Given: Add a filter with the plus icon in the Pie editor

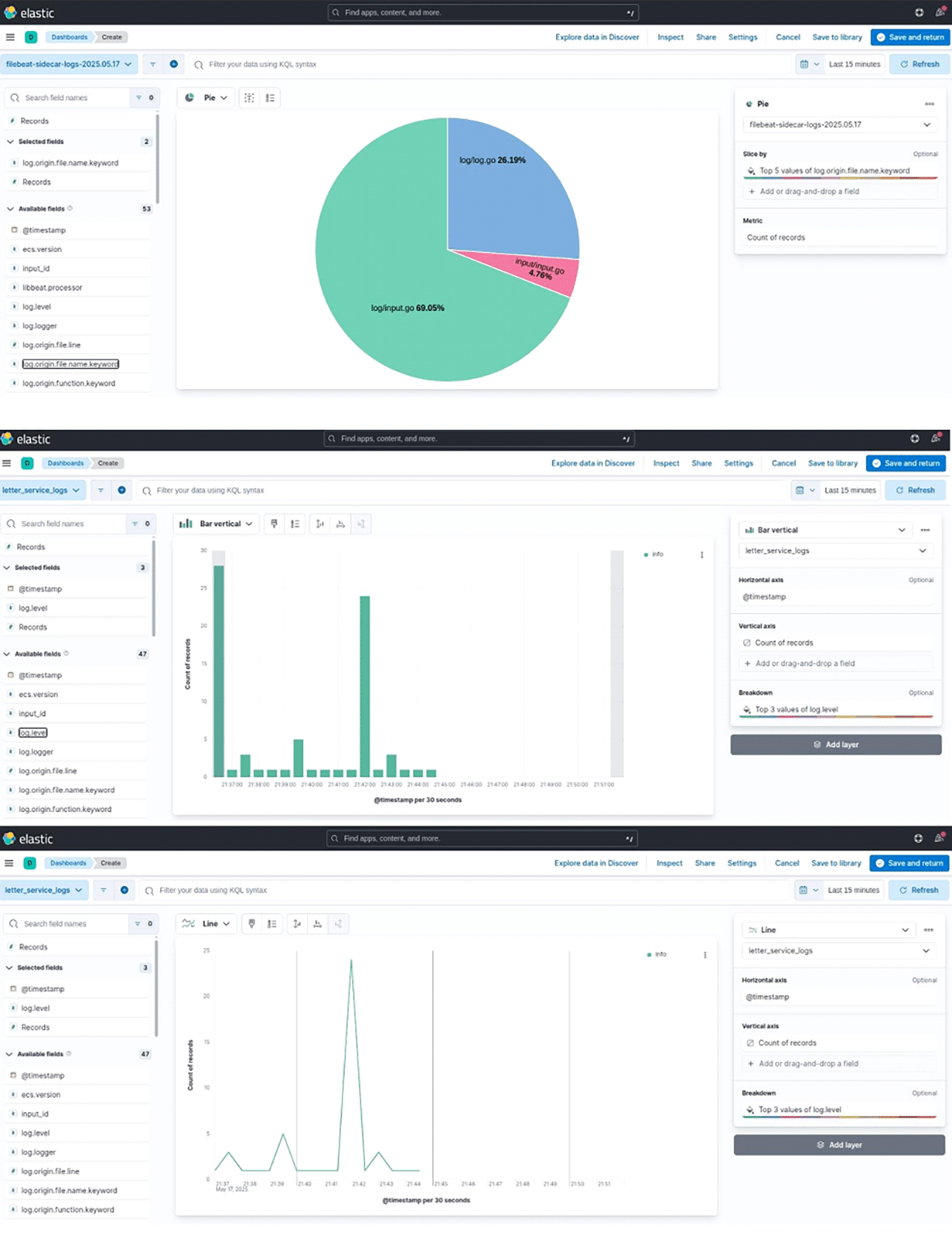Looking at the screenshot, I should (x=174, y=64).
